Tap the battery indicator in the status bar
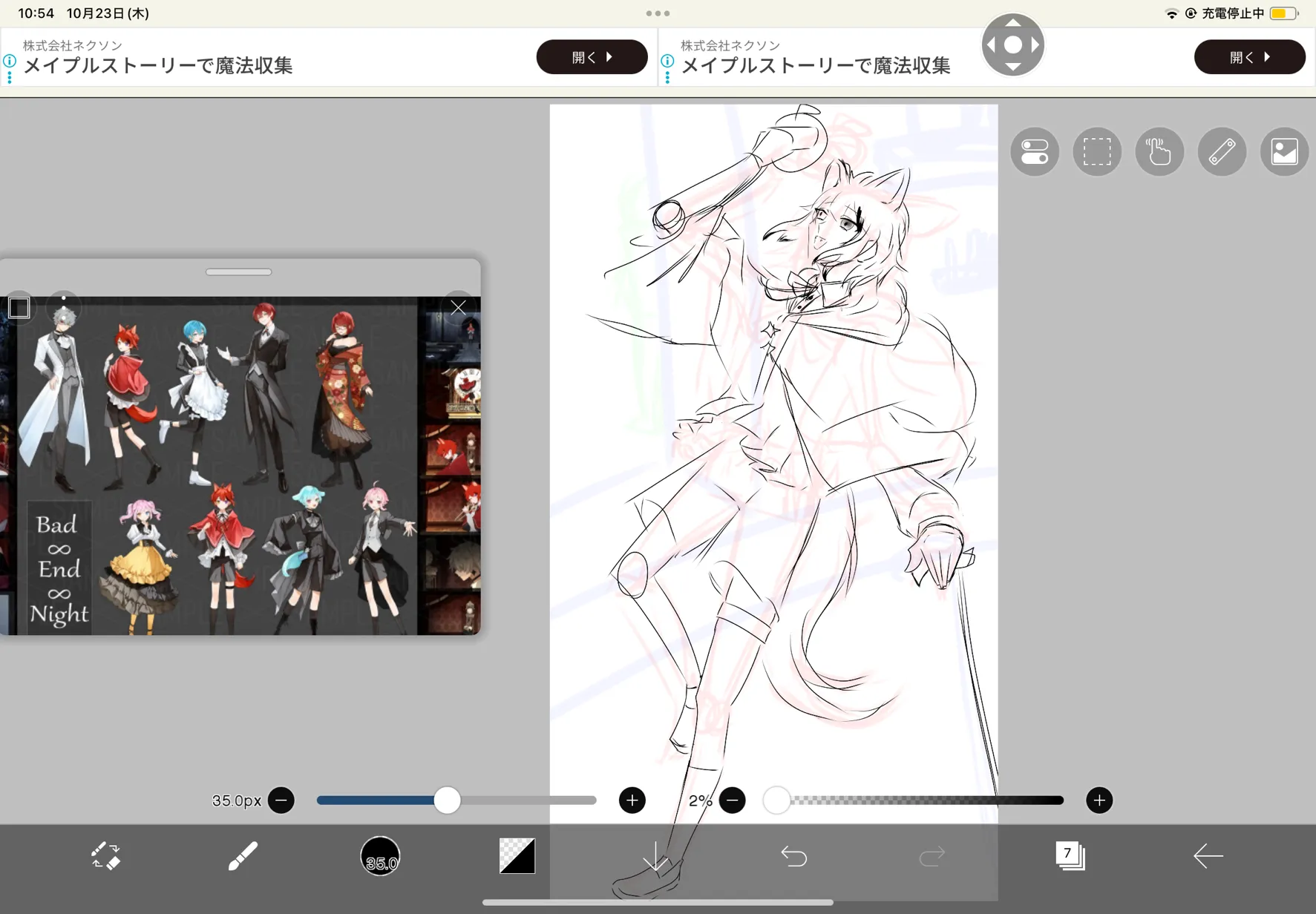 [1283, 13]
